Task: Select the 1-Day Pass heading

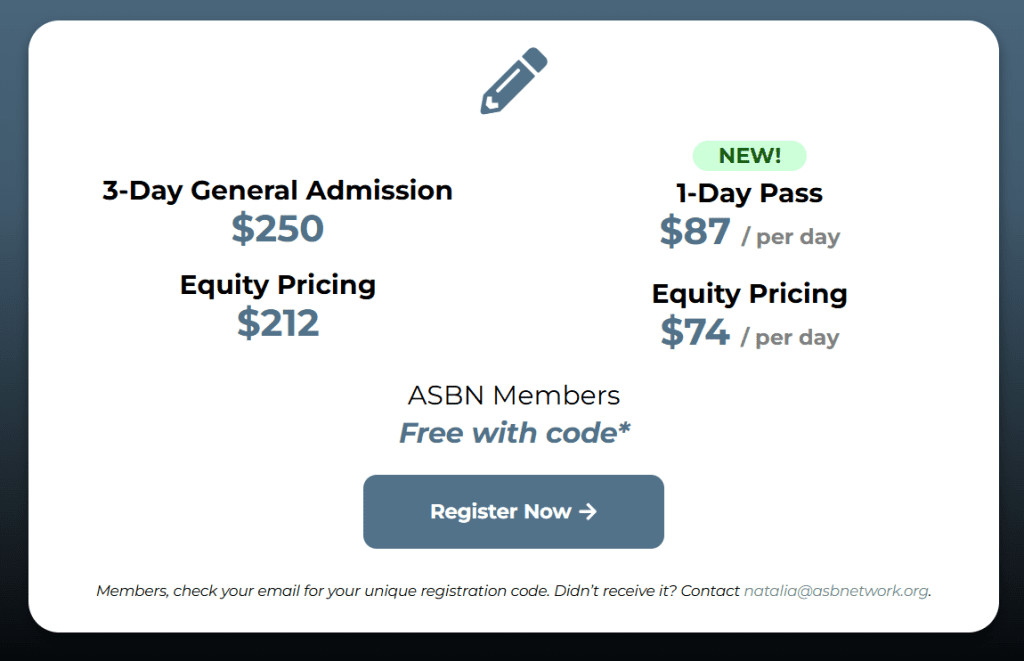Action: point(749,193)
